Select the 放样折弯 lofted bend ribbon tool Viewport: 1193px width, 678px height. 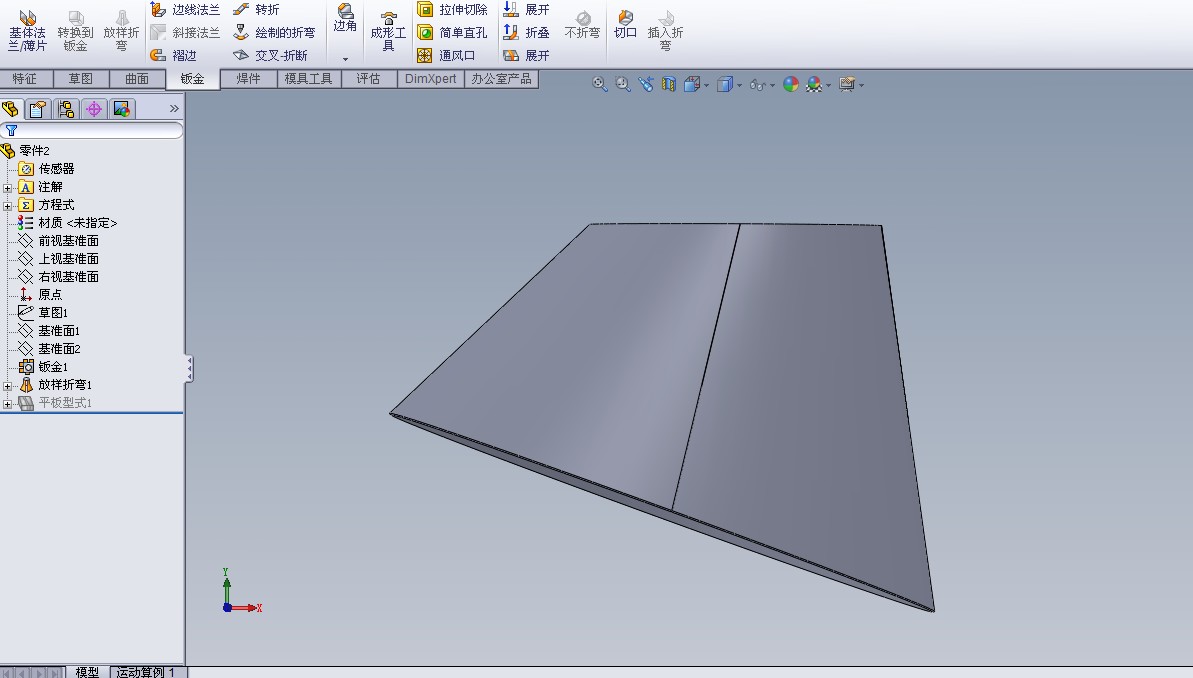coord(122,30)
